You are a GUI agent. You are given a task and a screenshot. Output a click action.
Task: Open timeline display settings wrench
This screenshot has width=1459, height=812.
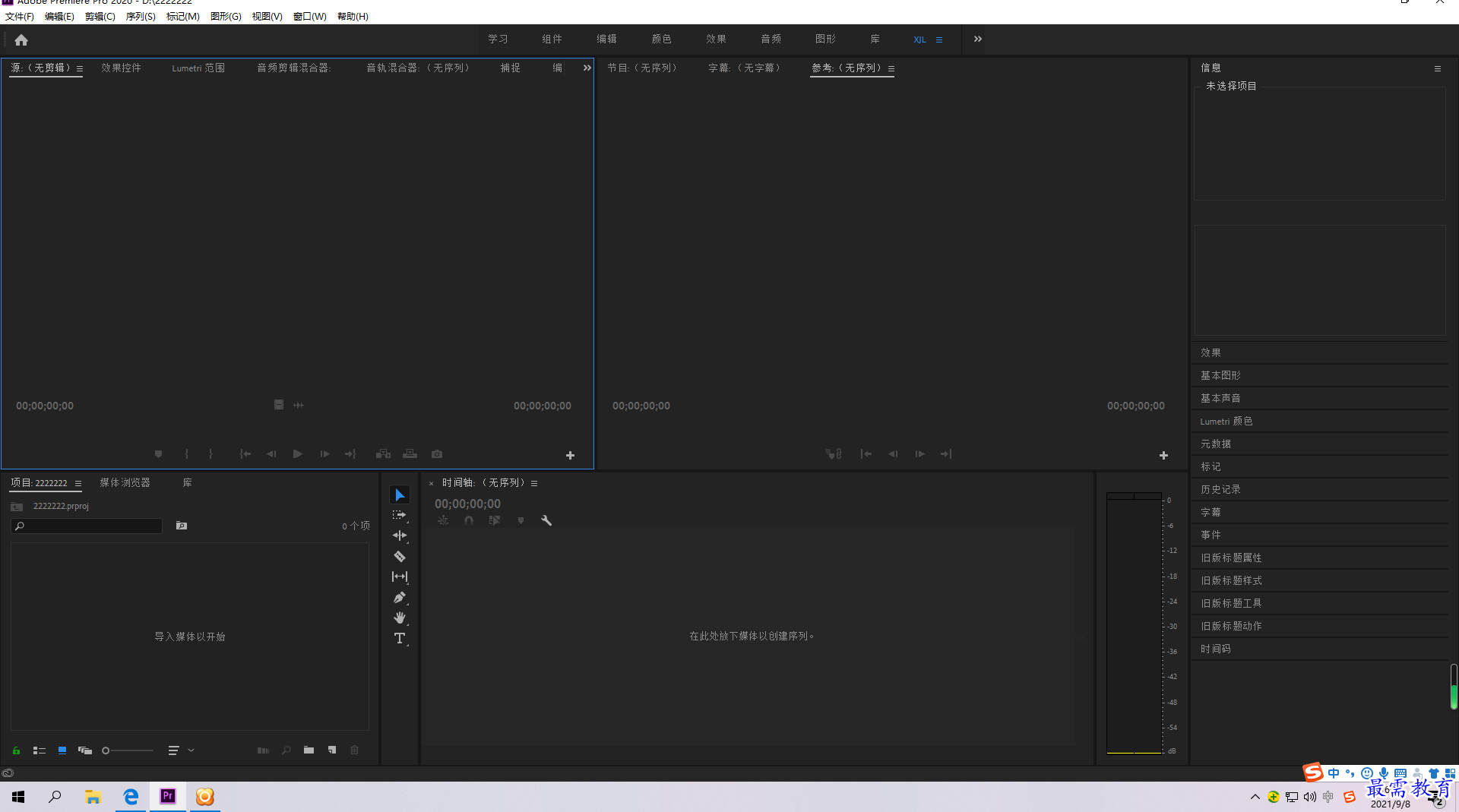point(546,520)
